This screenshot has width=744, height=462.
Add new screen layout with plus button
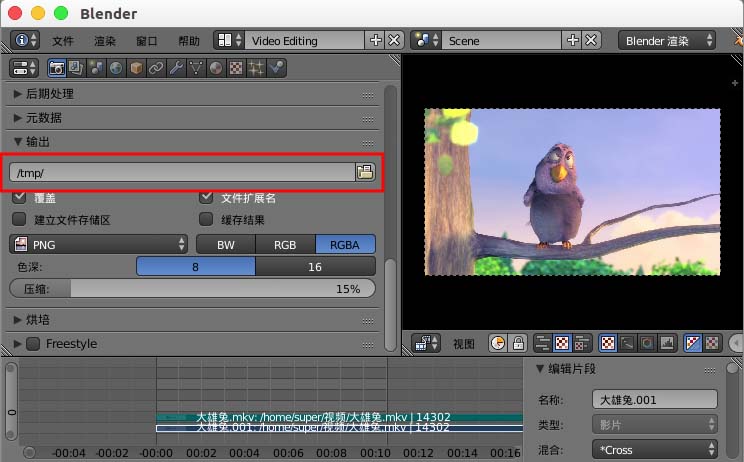pyautogui.click(x=376, y=40)
